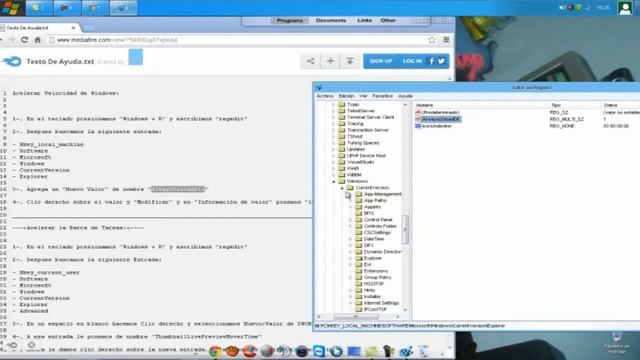Open the Edición menu in Registry Editor
This screenshot has width=640, height=360.
(x=347, y=96)
